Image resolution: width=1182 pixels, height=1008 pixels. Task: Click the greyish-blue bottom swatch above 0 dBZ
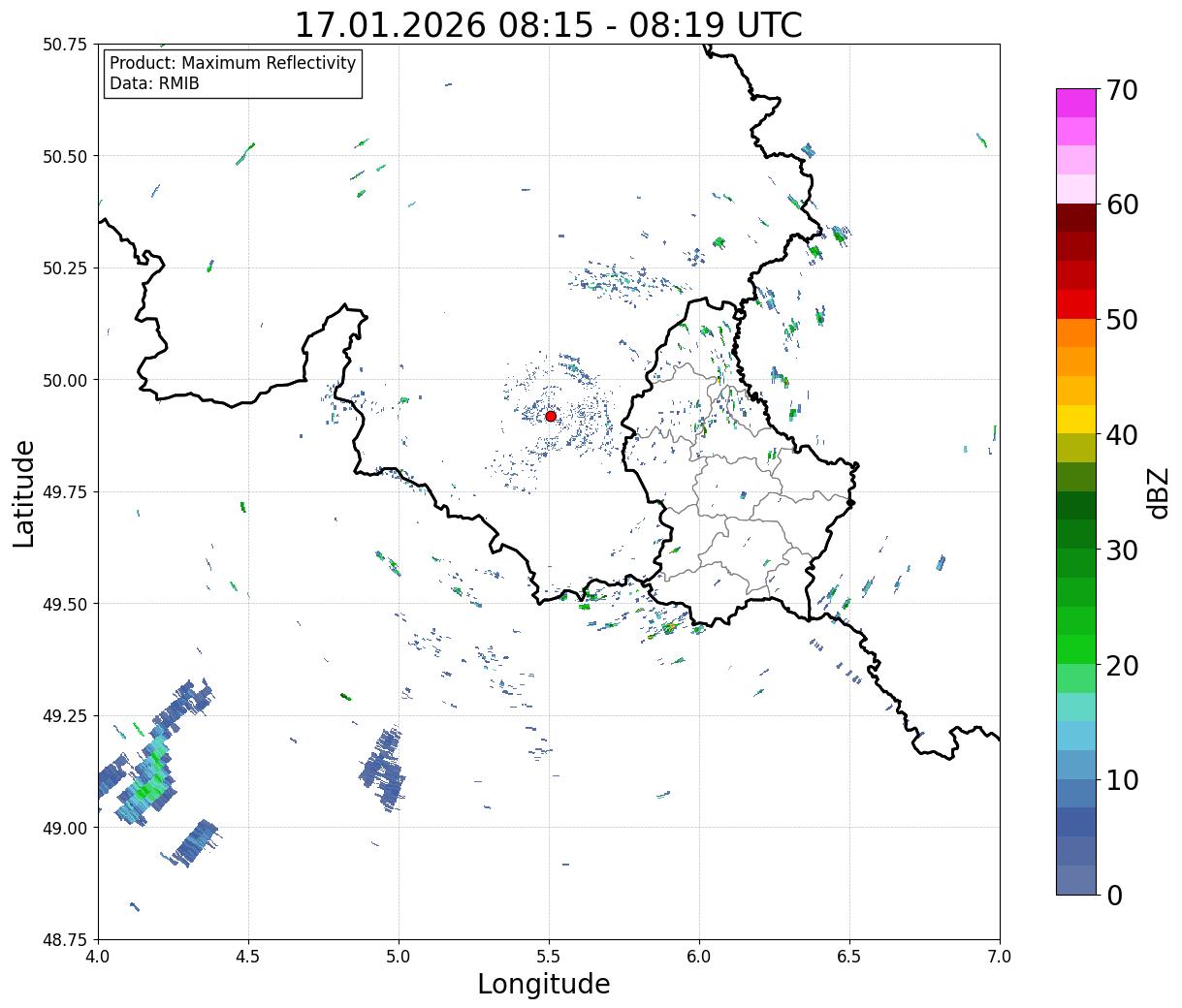tap(1076, 879)
